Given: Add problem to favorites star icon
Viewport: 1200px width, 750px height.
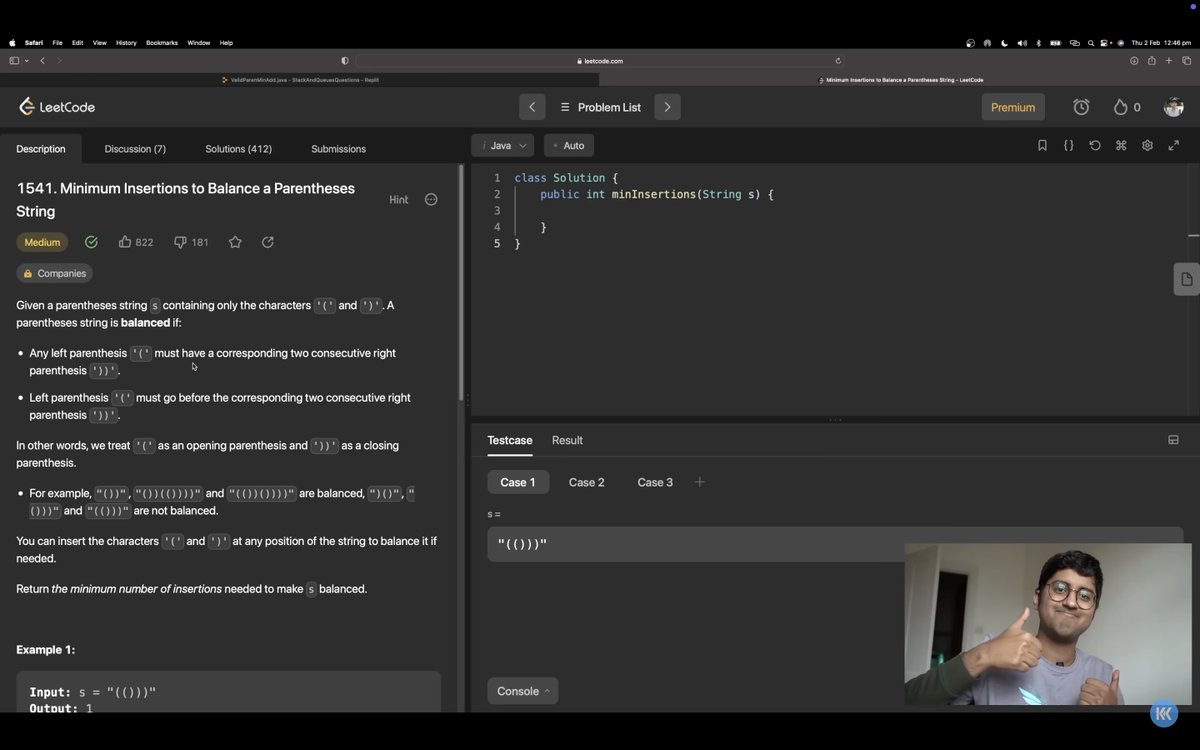Looking at the screenshot, I should [x=235, y=242].
